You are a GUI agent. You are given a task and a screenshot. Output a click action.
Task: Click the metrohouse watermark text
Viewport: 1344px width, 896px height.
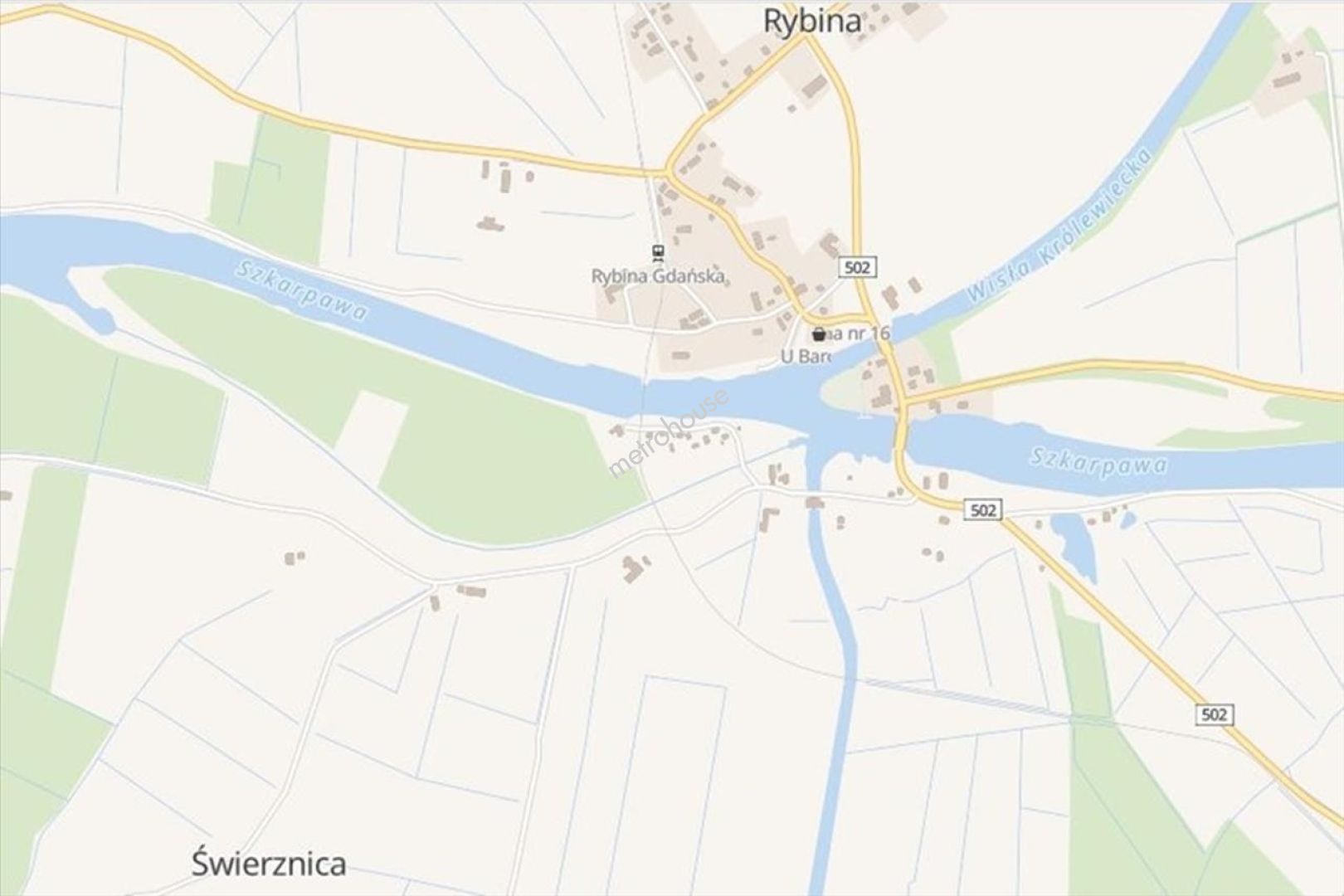pyautogui.click(x=669, y=433)
